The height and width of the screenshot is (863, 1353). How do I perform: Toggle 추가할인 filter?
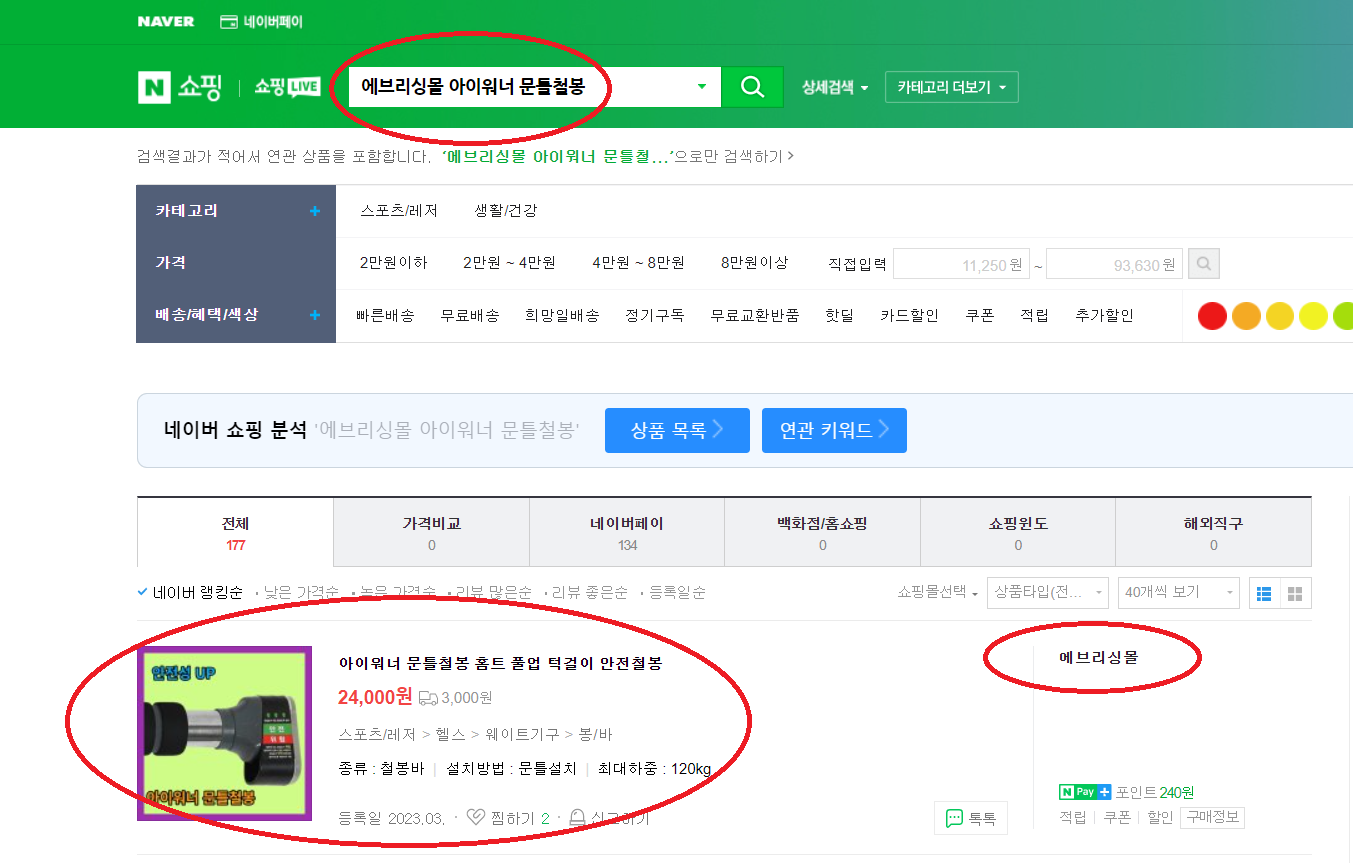pyautogui.click(x=1104, y=315)
